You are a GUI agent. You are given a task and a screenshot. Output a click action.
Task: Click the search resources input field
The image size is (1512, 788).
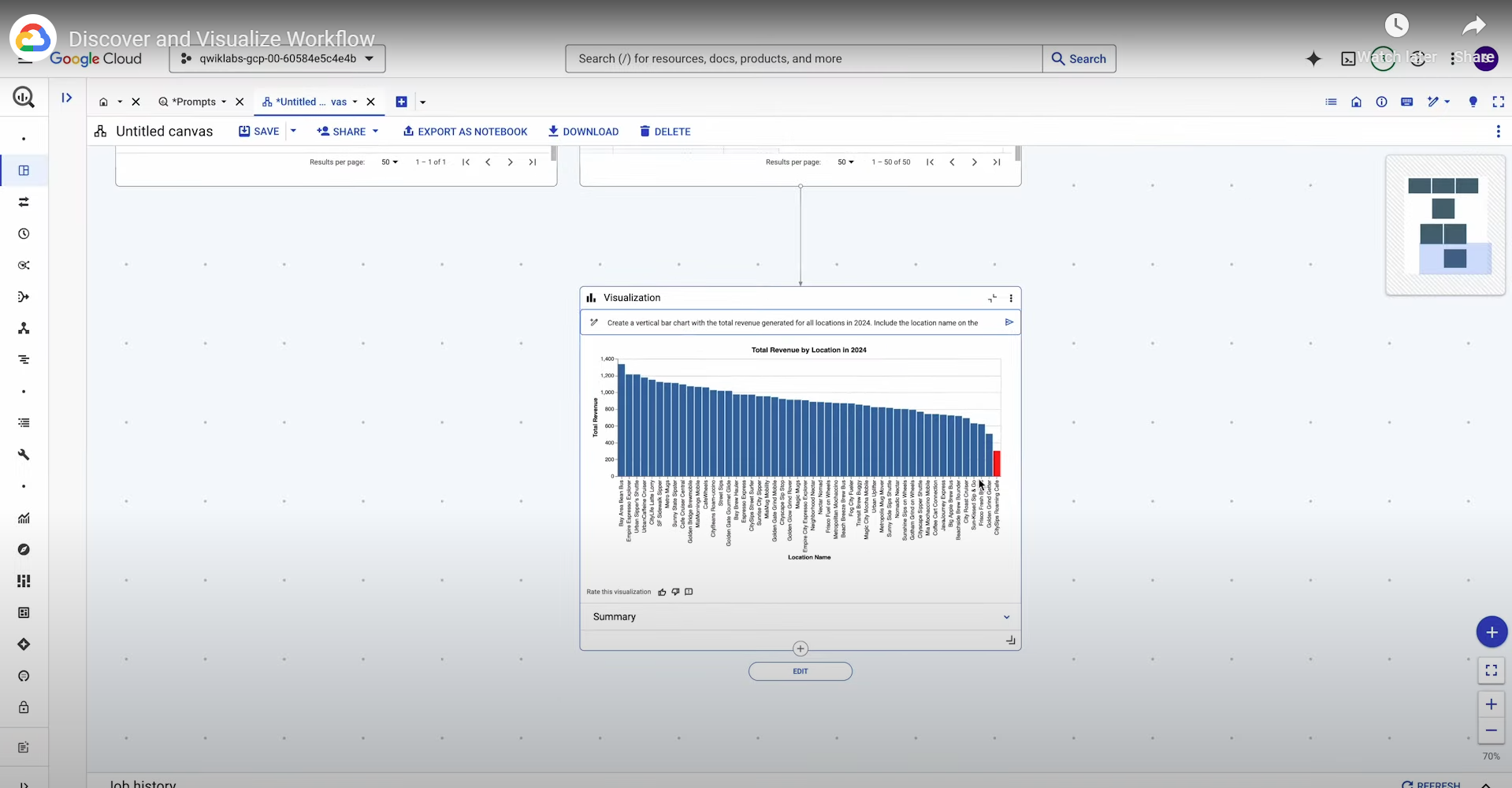(804, 59)
